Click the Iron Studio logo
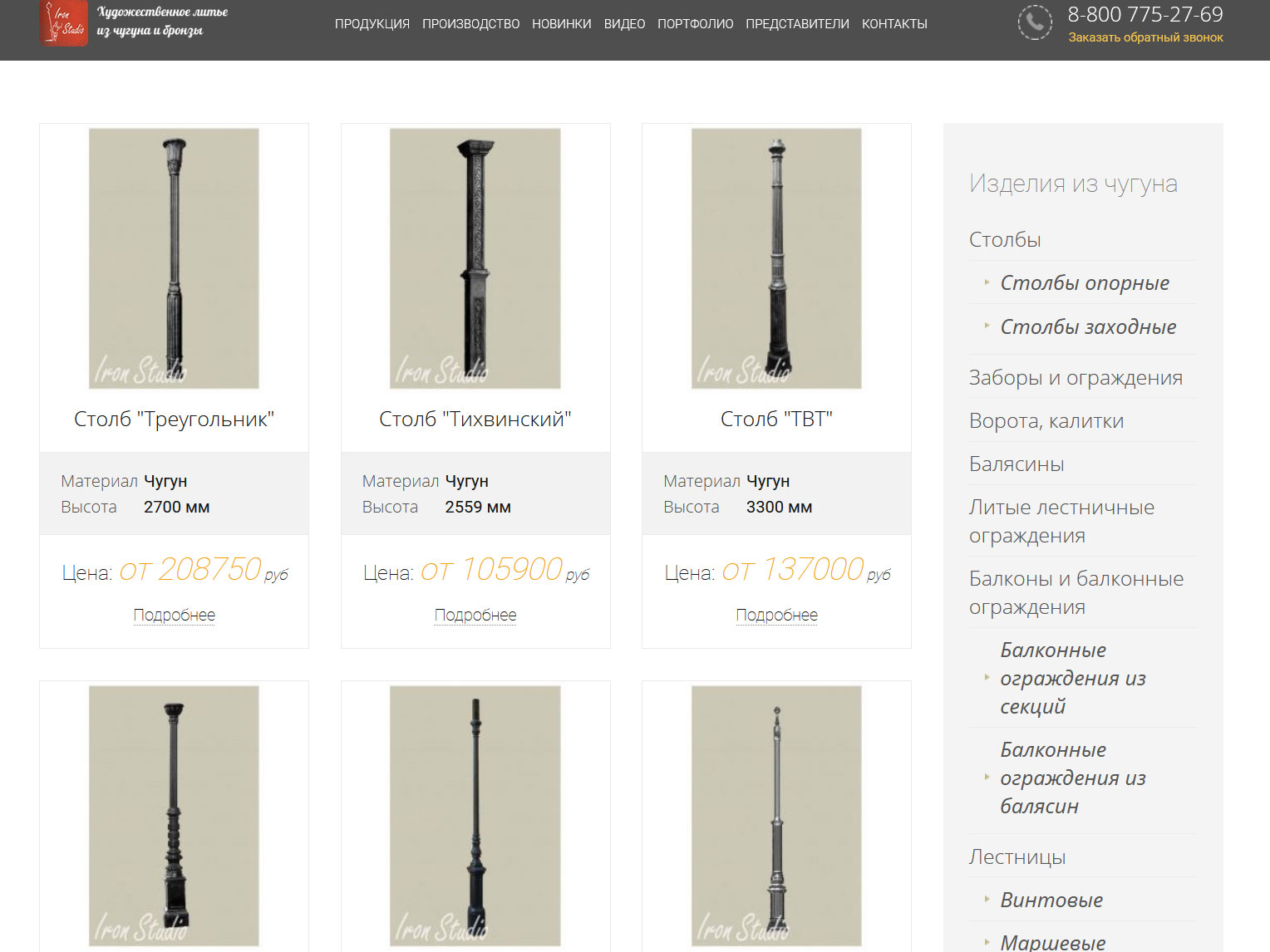1270x952 pixels. [x=64, y=22]
